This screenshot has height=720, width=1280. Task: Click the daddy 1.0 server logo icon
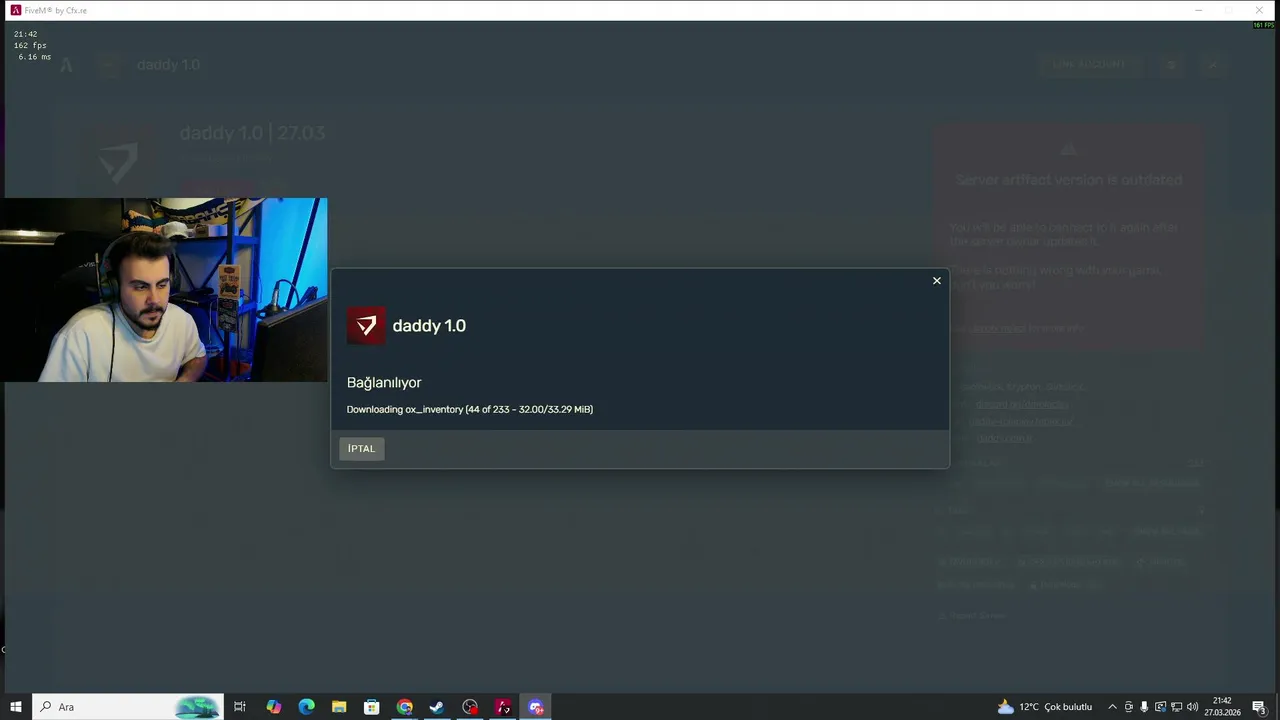pyautogui.click(x=366, y=326)
